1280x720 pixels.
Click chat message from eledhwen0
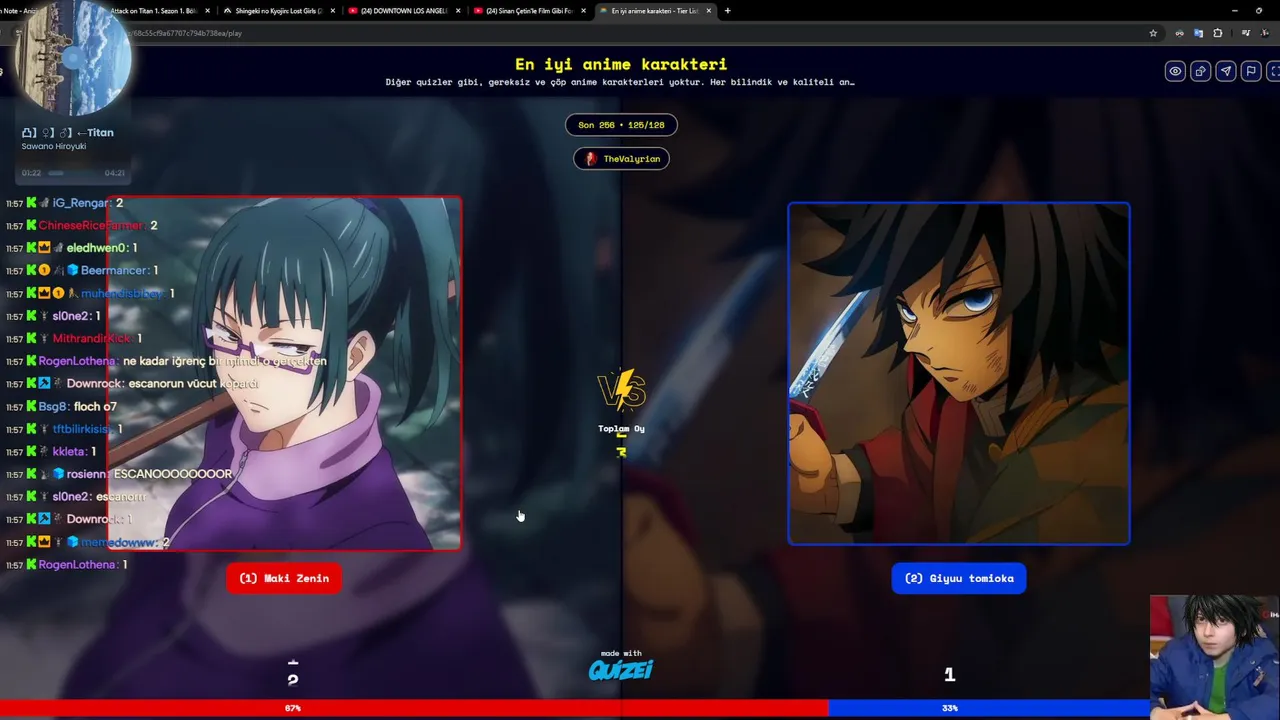coord(72,248)
